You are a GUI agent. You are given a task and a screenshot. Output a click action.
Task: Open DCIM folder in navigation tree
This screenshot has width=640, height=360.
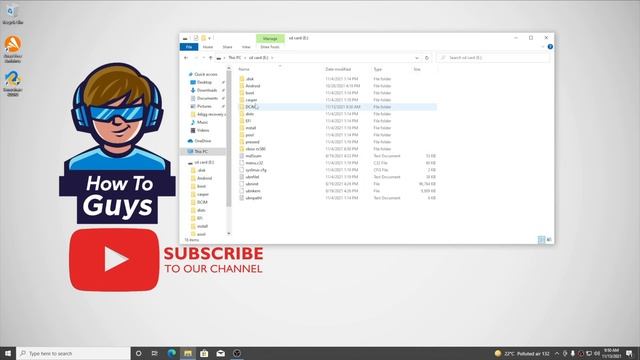(x=202, y=202)
